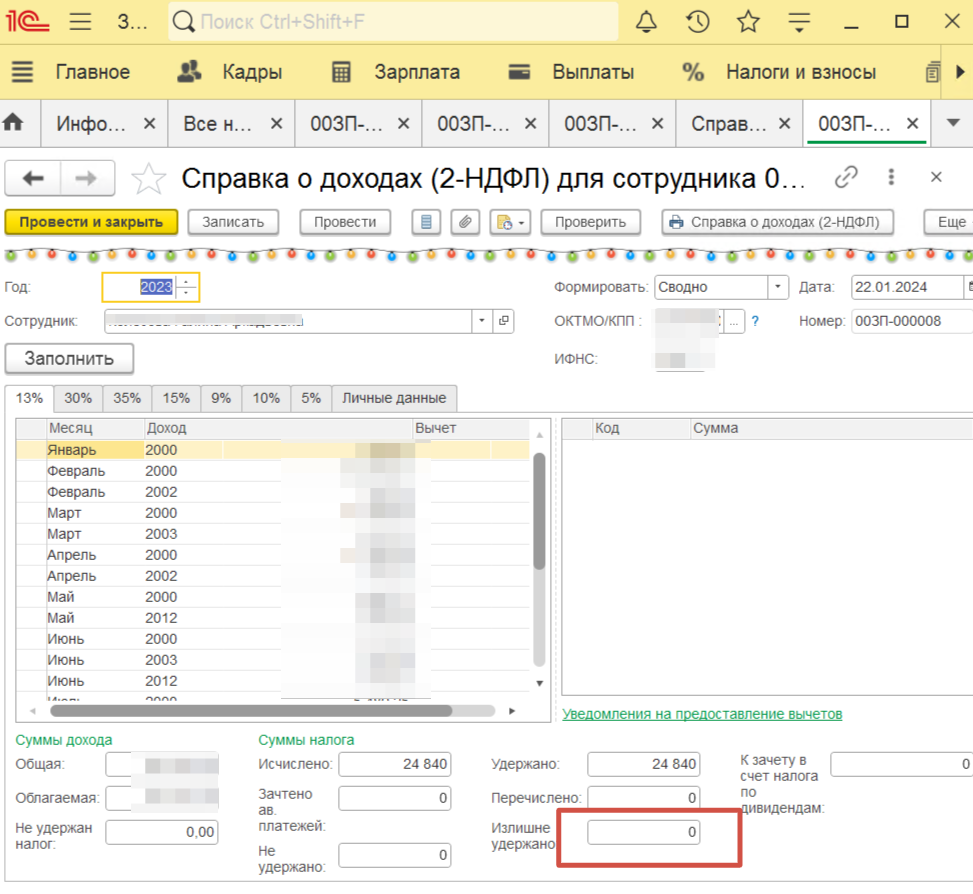Click the income table scroll-down arrow
The image size is (973, 894).
coord(539,683)
